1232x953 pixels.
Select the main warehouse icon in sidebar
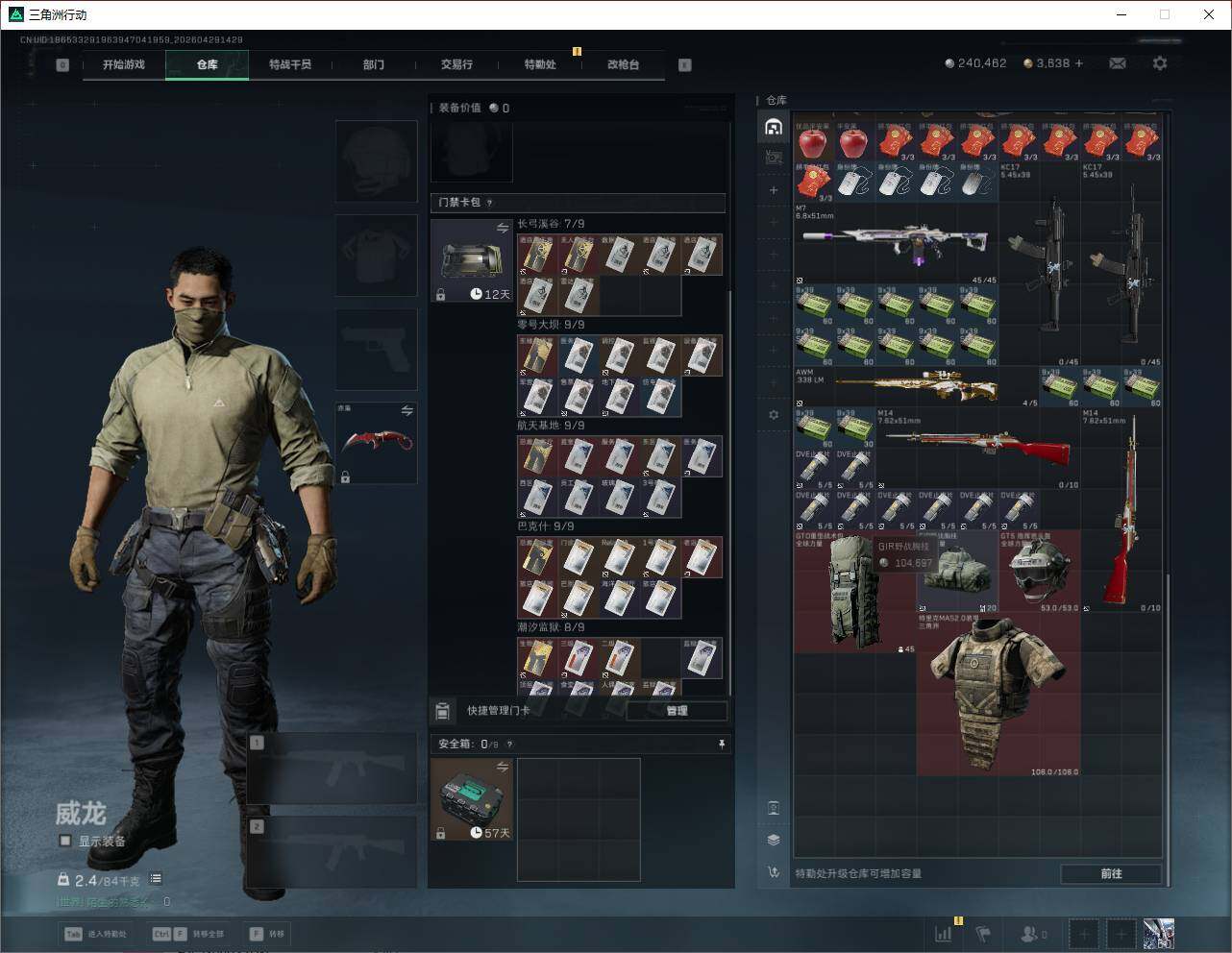click(774, 127)
